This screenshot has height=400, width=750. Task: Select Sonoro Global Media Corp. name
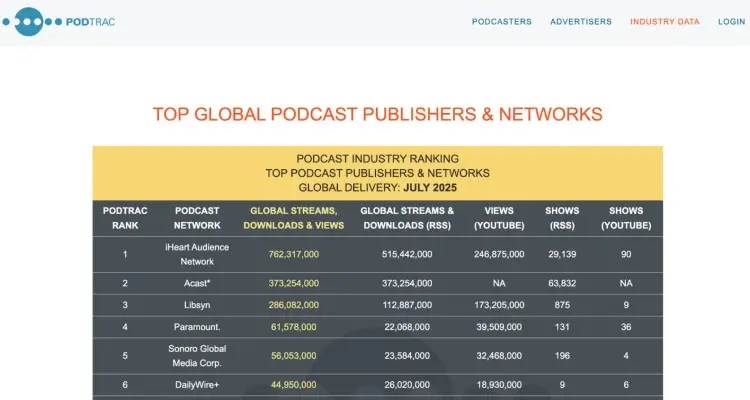tap(197, 356)
